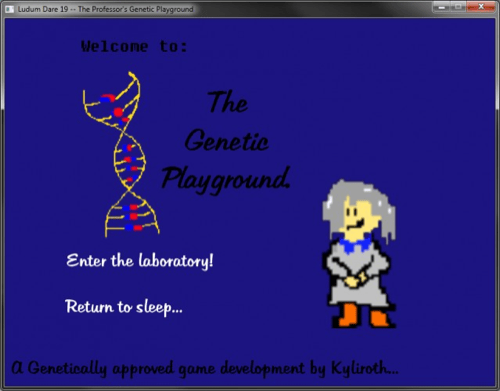Viewport: 500px width, 391px height.
Task: Click the DNA double helix graphic
Action: click(121, 154)
